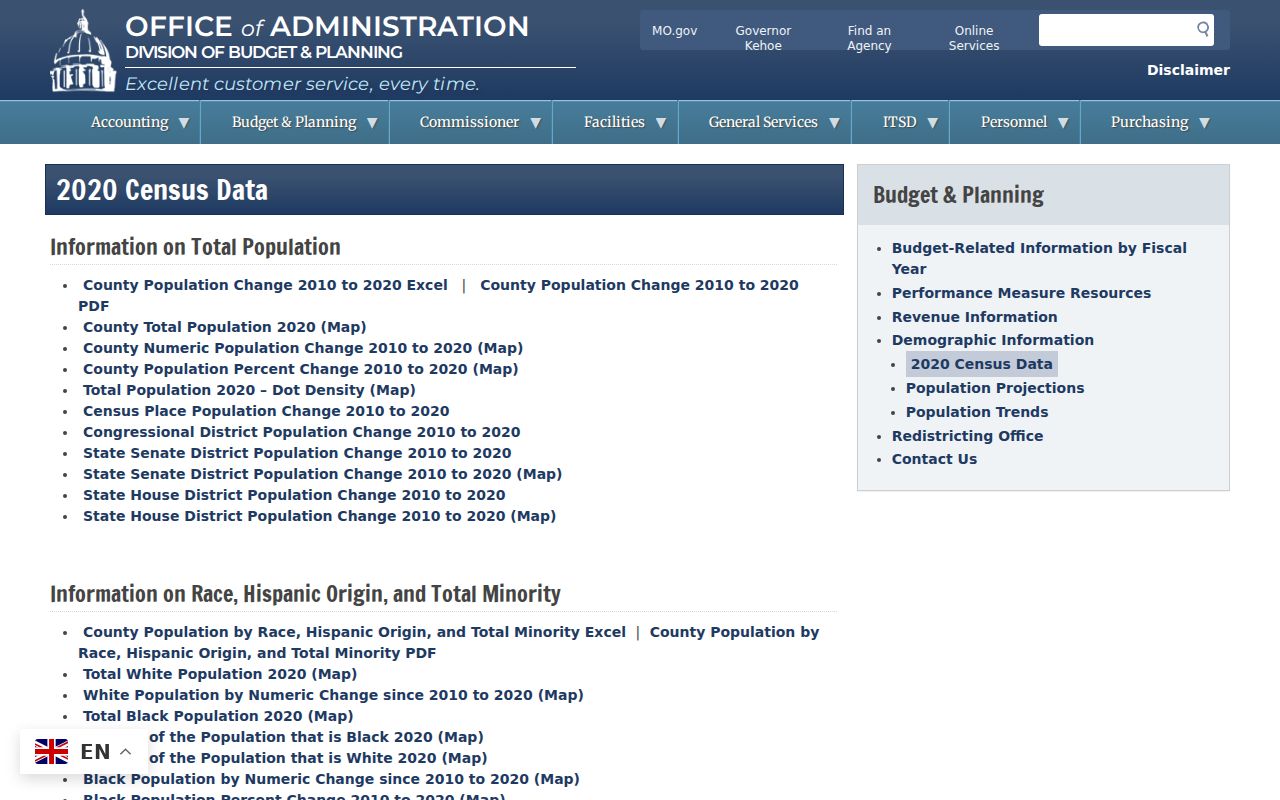Expand the Personnel menu arrow
Screen dimensions: 1280x800
pos(1063,123)
